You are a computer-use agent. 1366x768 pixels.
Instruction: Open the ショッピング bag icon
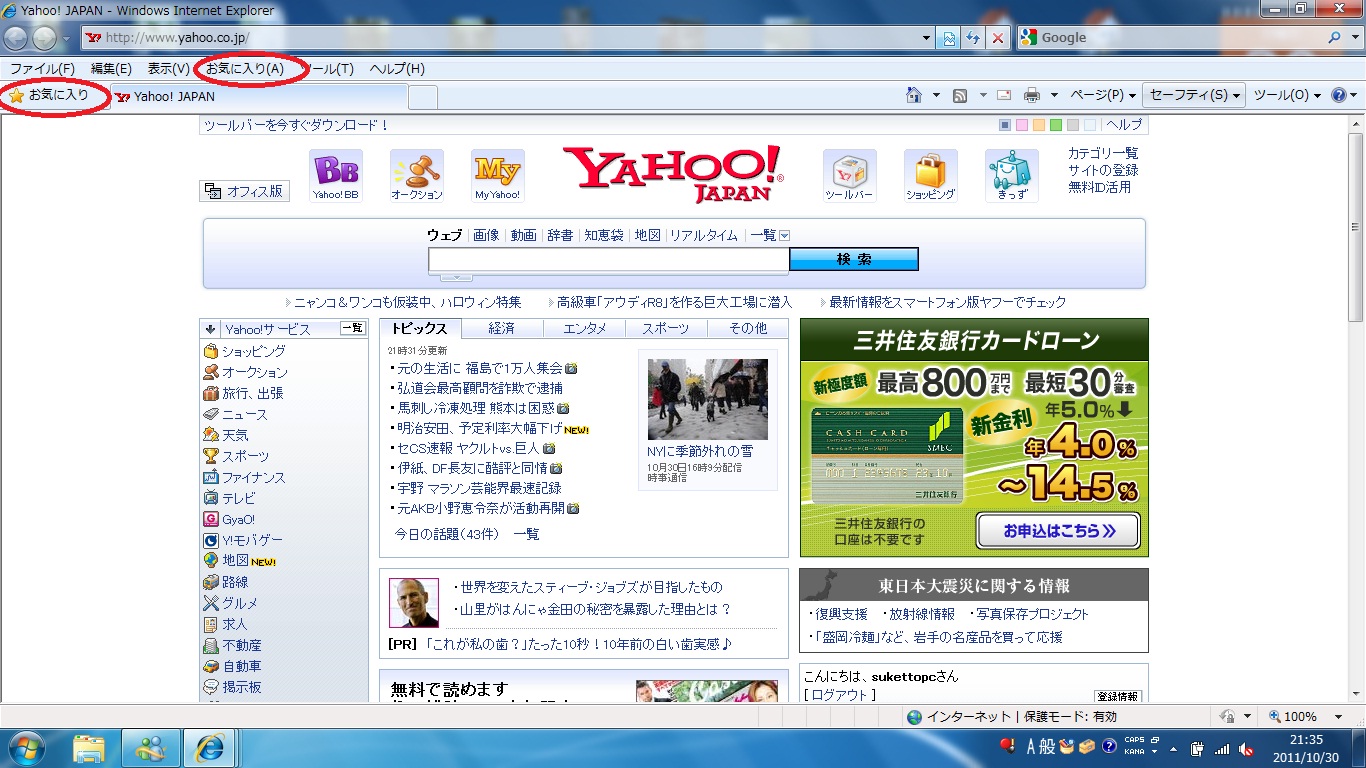pyautogui.click(x=931, y=176)
